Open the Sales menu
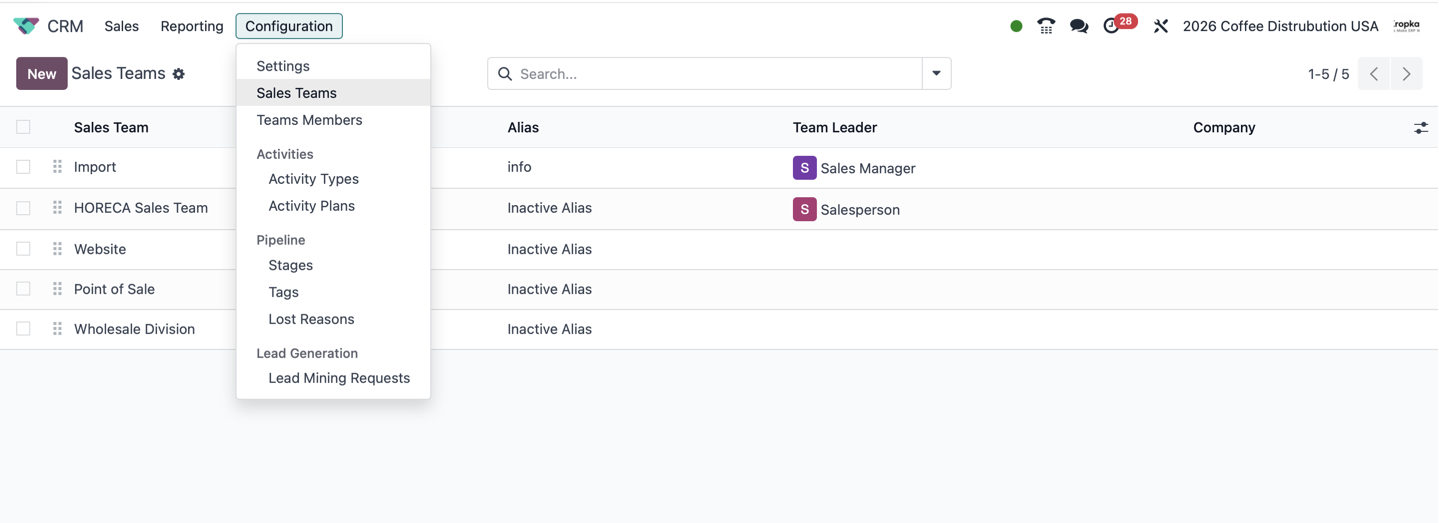 121,26
